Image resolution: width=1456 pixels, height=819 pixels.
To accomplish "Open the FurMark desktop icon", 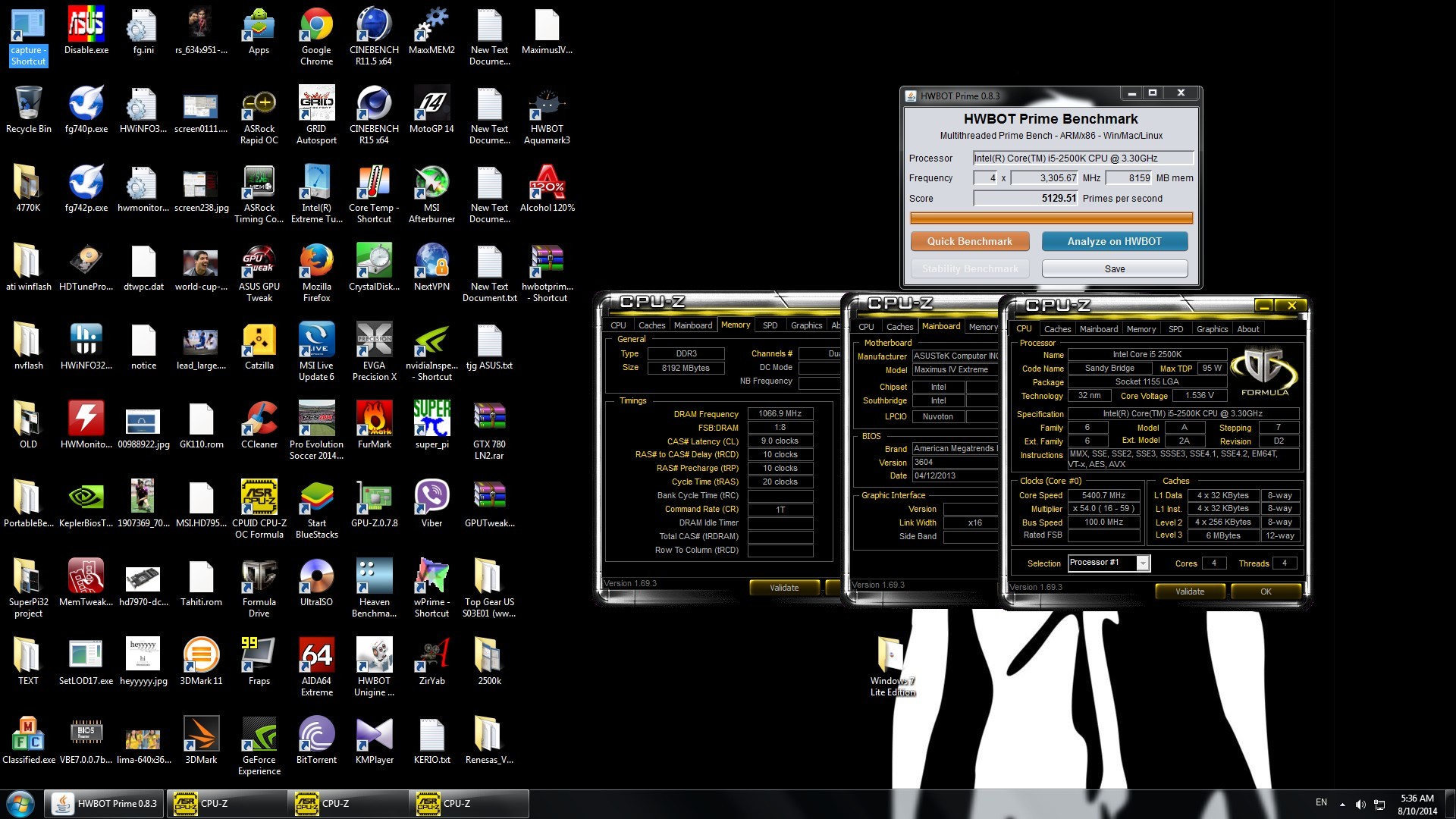I will (374, 425).
